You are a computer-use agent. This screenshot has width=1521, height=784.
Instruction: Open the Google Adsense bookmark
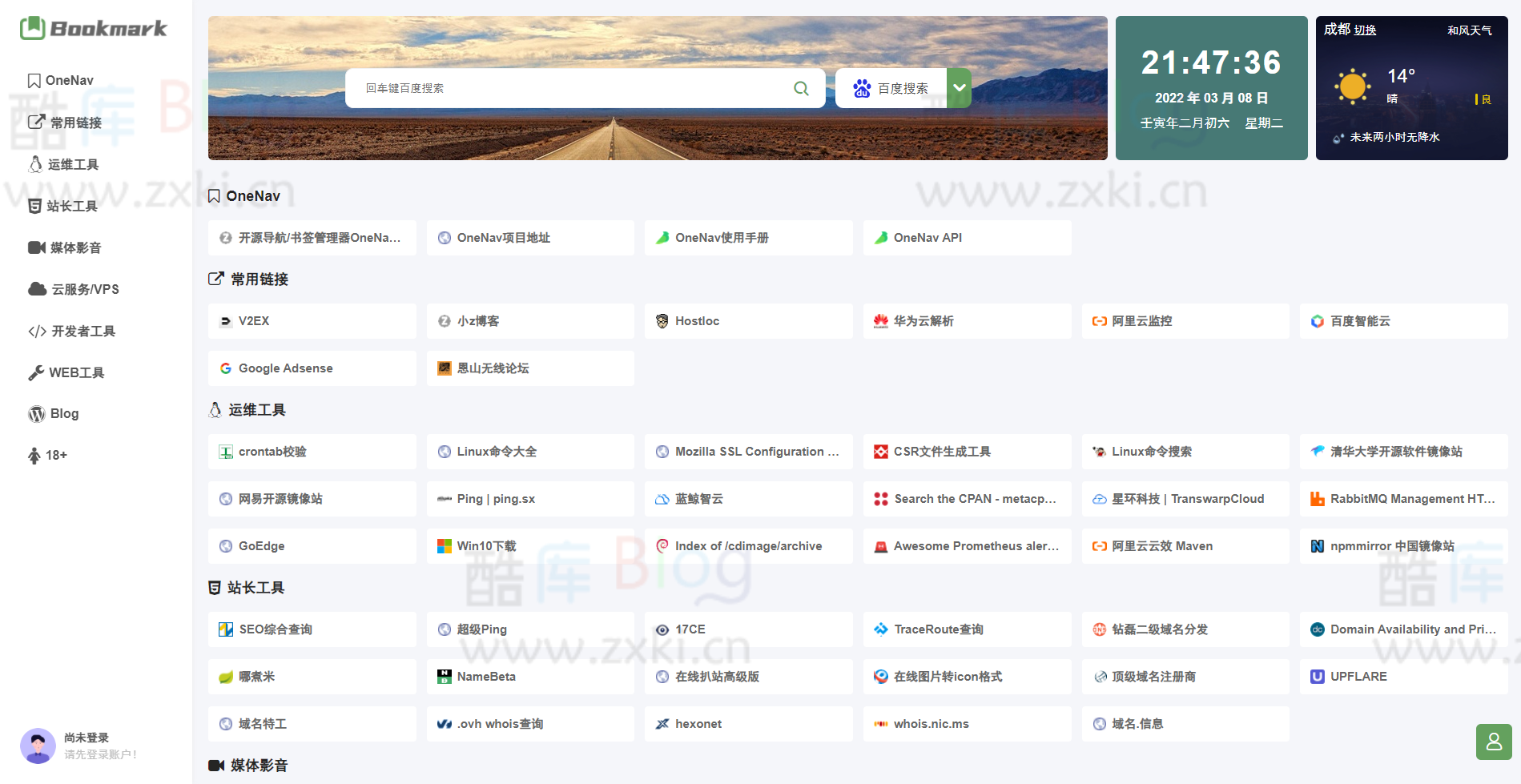[x=311, y=368]
